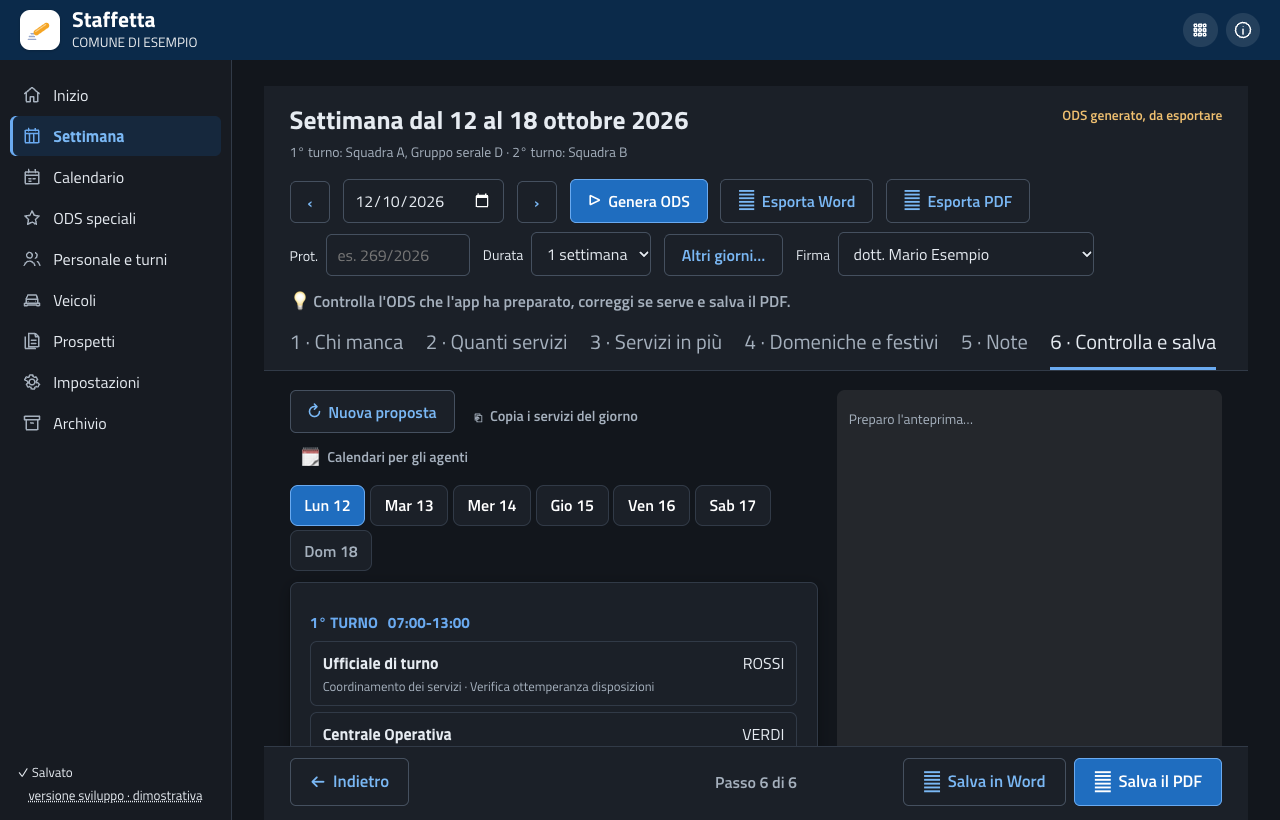Open the info icon in header

1243,30
